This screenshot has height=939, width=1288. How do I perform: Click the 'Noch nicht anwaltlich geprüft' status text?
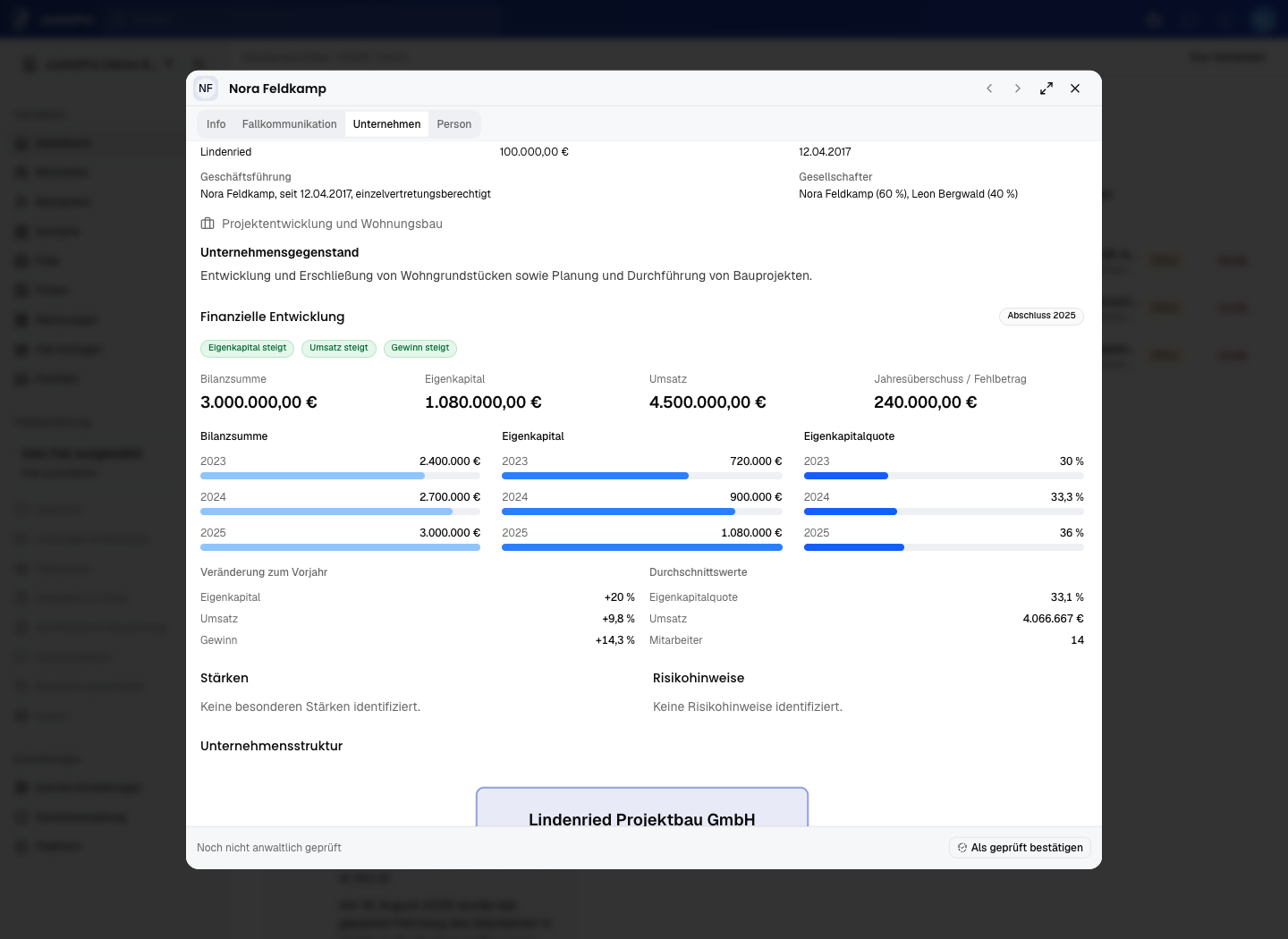[269, 848]
